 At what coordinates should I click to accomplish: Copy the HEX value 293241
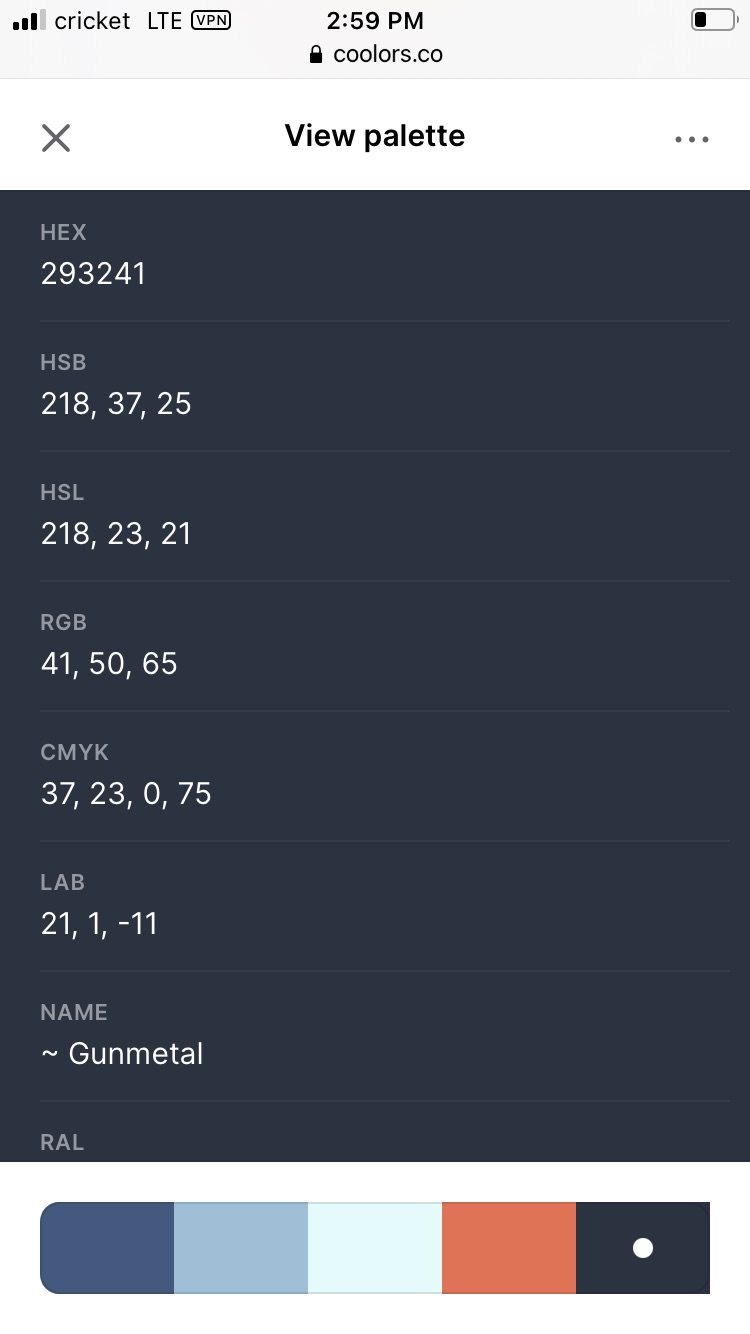click(x=93, y=274)
